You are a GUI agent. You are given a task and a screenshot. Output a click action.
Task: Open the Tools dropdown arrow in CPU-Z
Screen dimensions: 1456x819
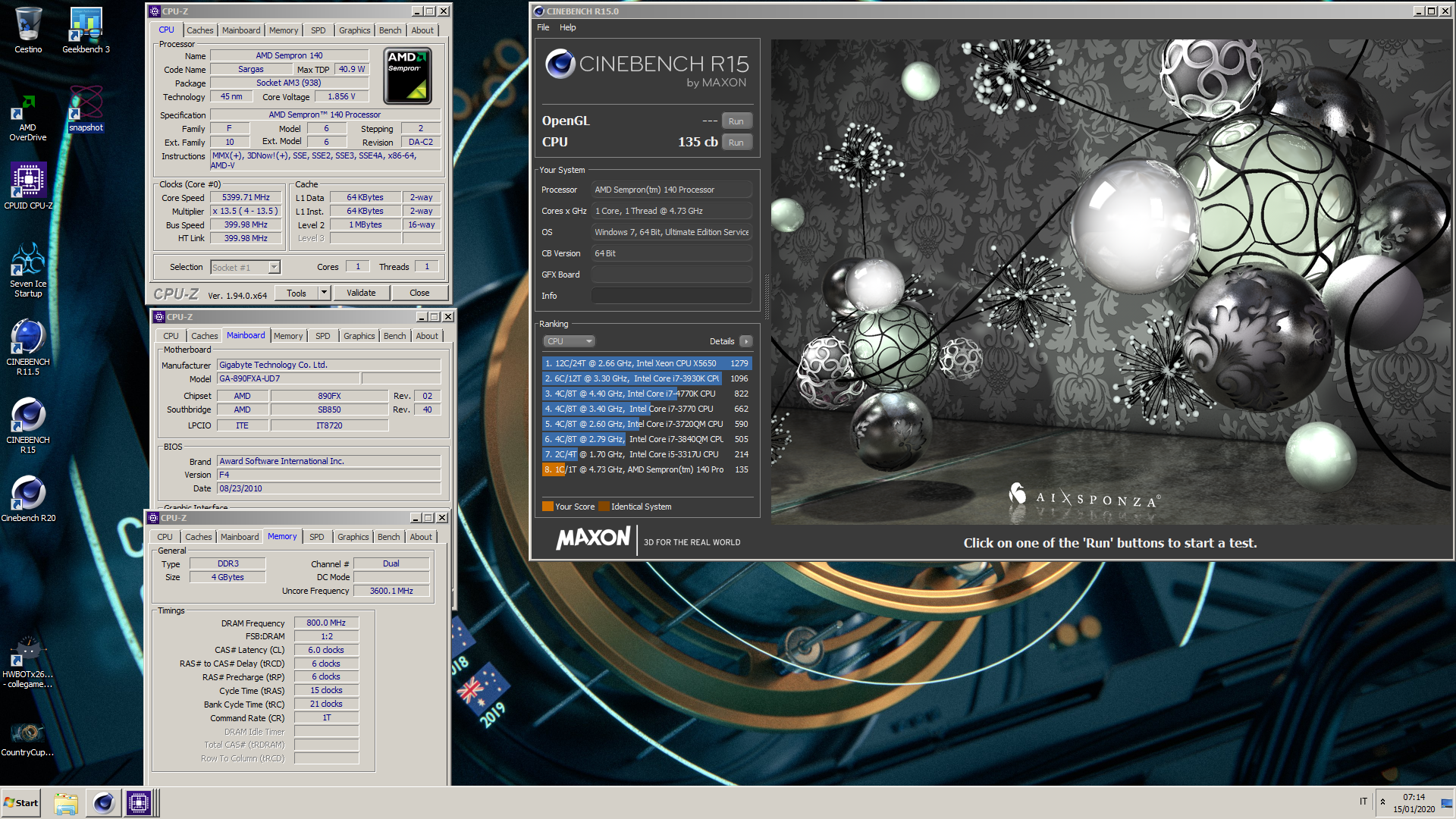tap(324, 293)
